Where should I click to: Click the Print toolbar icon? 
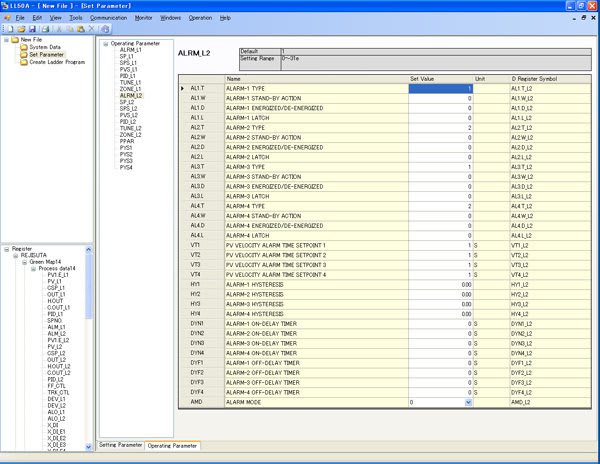point(46,29)
